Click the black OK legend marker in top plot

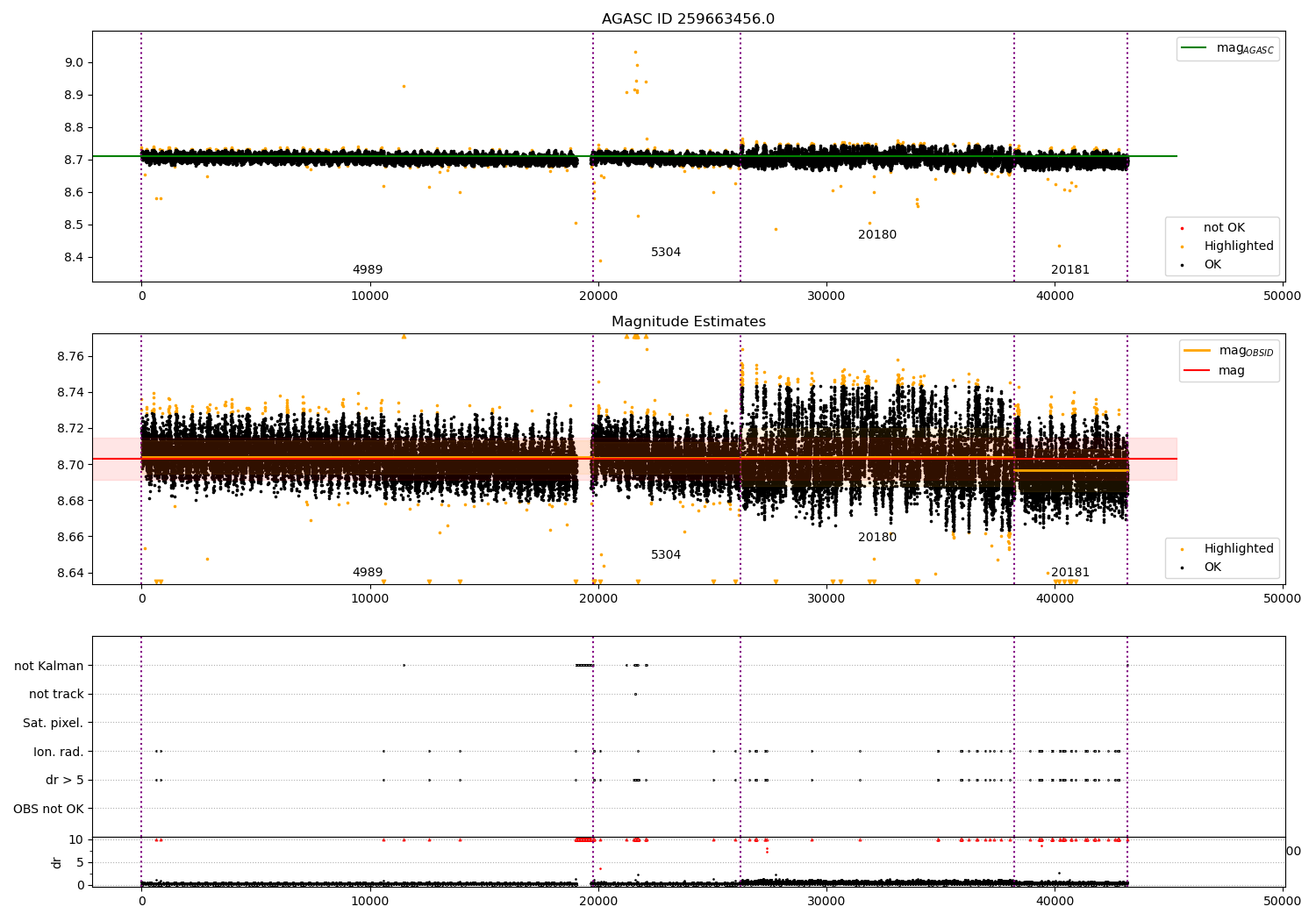[1182, 265]
